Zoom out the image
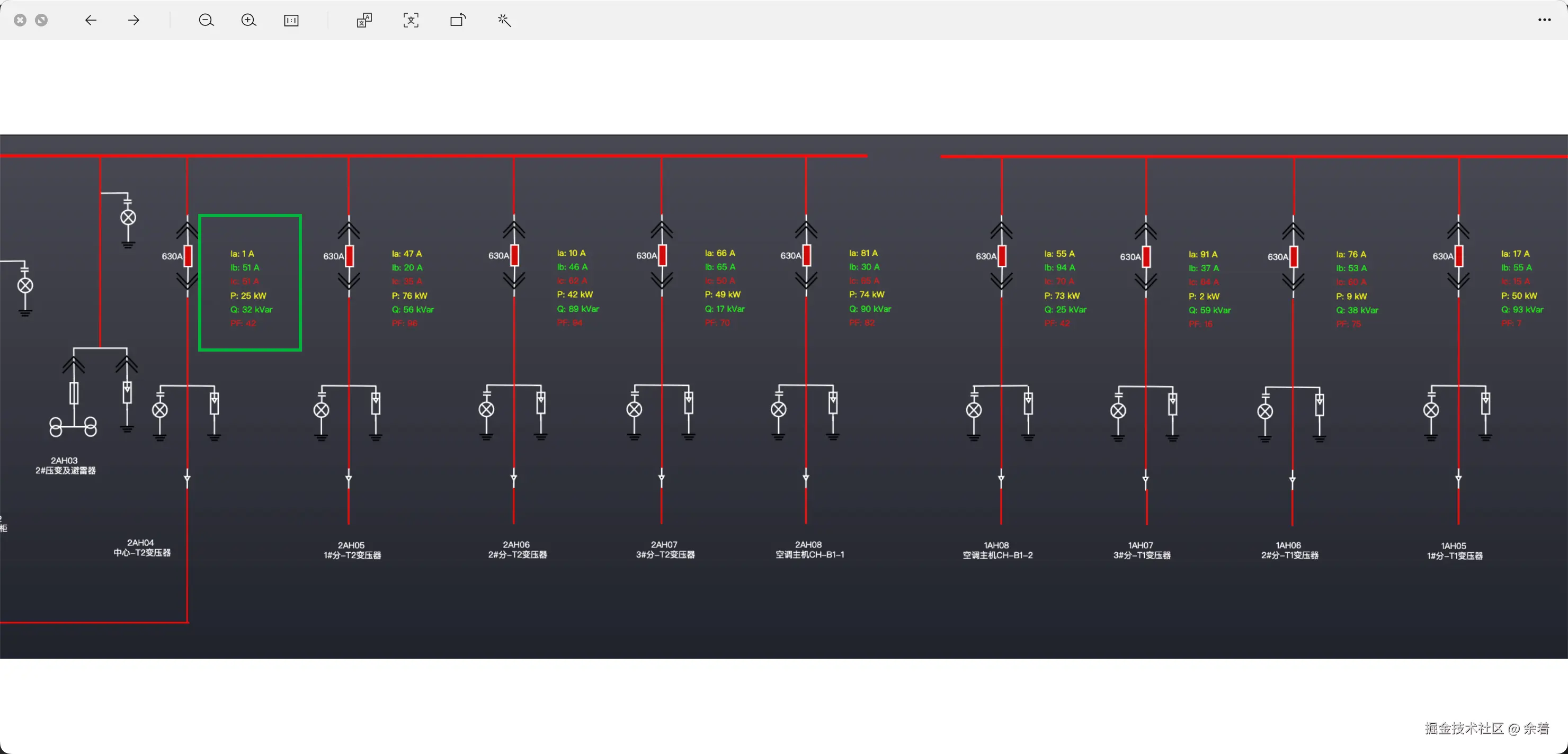Screen dimensions: 1568x754 207,20
